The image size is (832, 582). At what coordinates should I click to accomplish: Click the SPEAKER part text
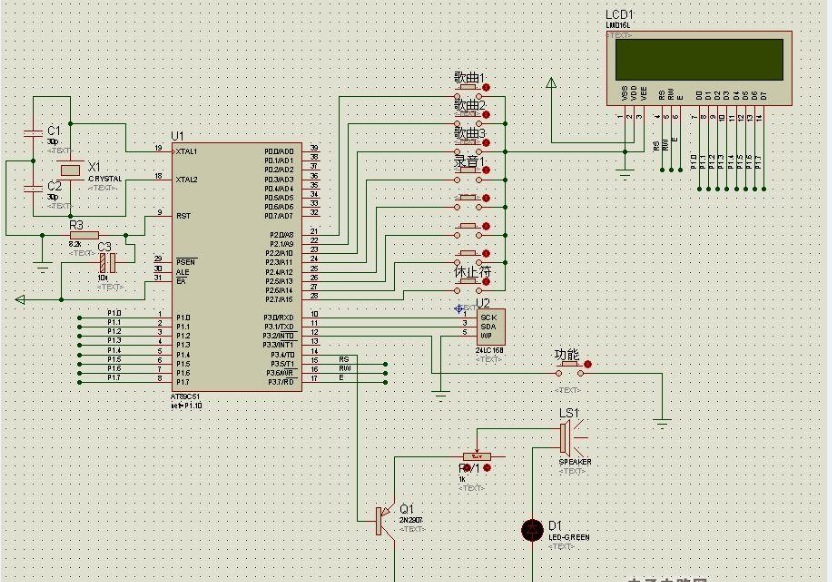[575, 462]
